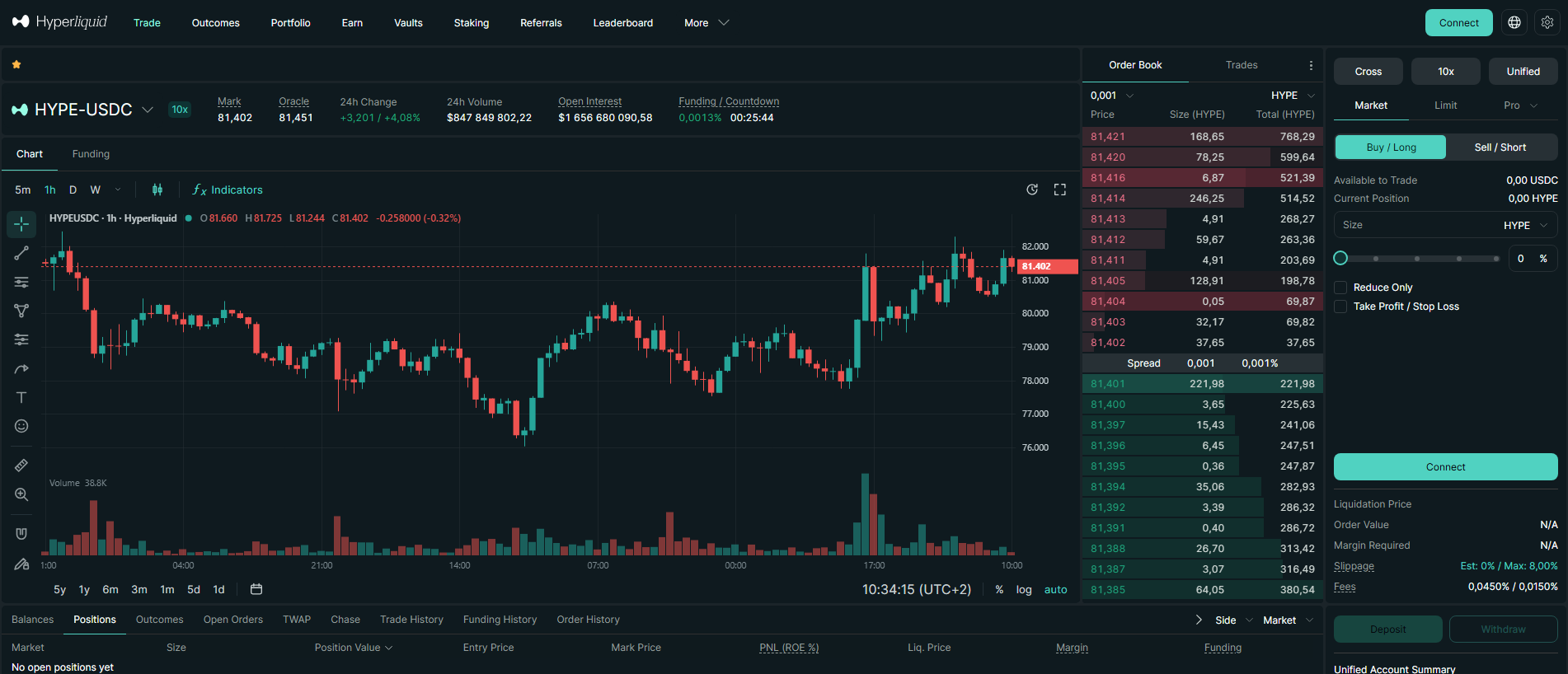Image resolution: width=1568 pixels, height=674 pixels.
Task: Select the trend line drawing tool
Action: click(21, 253)
